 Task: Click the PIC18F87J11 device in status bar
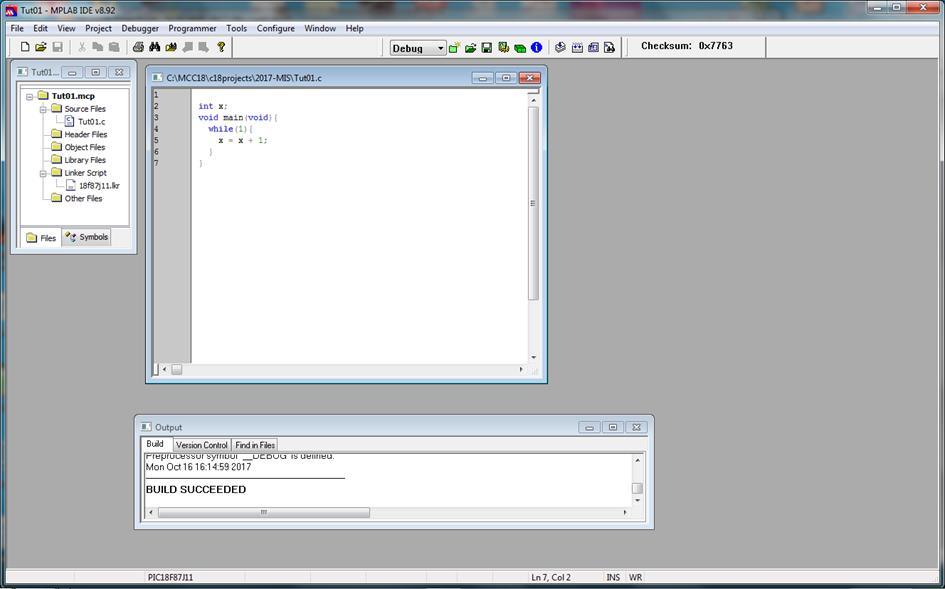pyautogui.click(x=171, y=577)
